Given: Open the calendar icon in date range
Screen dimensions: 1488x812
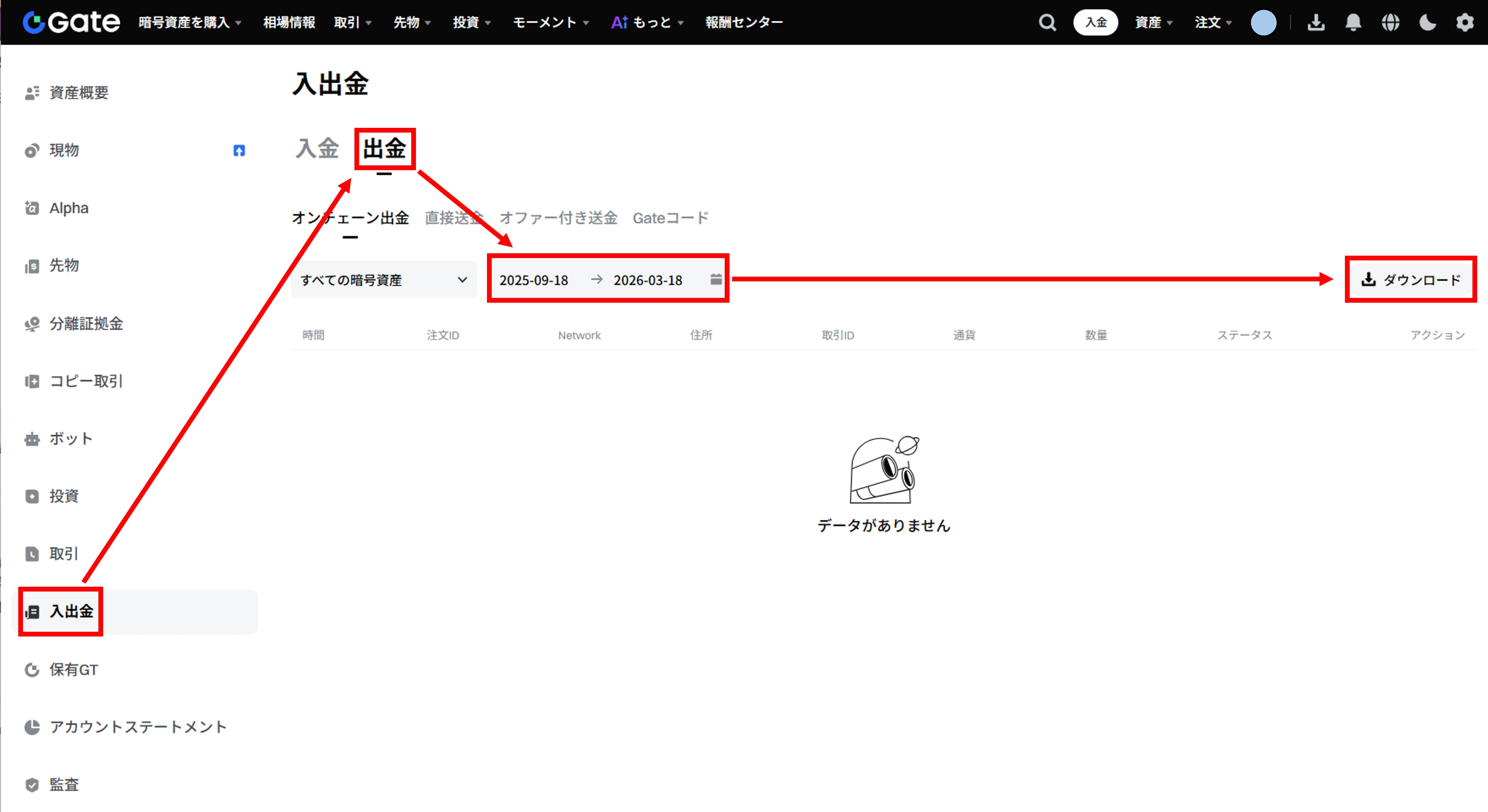Looking at the screenshot, I should pos(716,280).
